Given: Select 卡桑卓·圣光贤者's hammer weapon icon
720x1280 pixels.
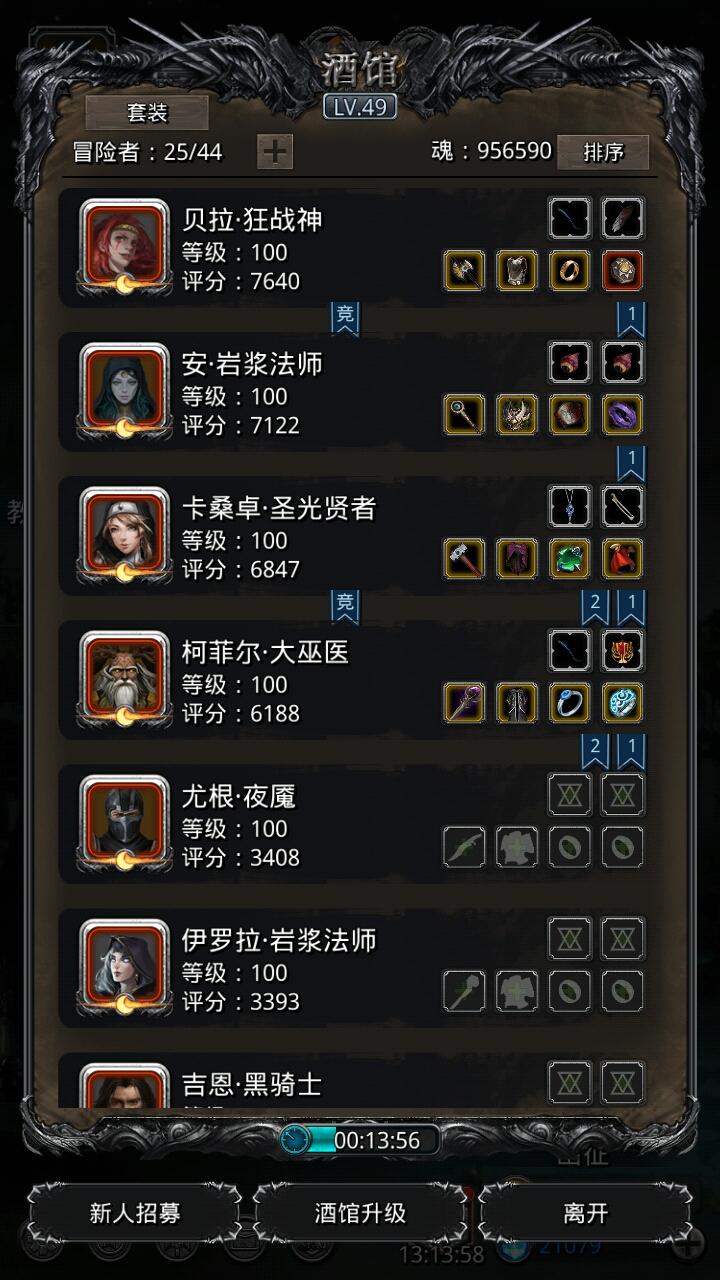Looking at the screenshot, I should [464, 558].
